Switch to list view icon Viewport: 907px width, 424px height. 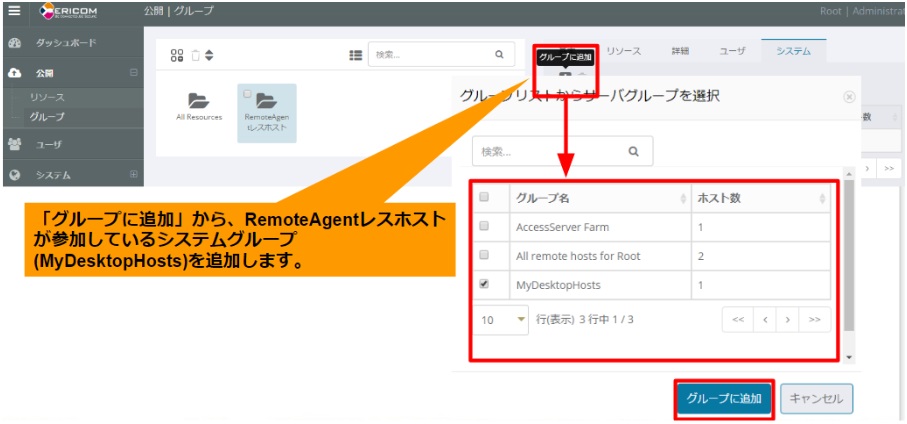pyautogui.click(x=355, y=55)
